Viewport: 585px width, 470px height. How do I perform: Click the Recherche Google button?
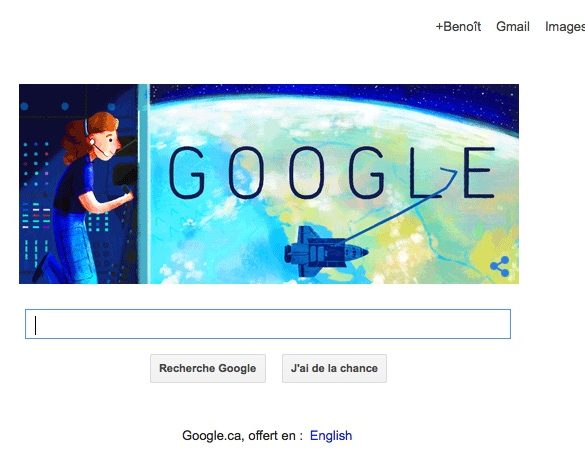coord(208,368)
